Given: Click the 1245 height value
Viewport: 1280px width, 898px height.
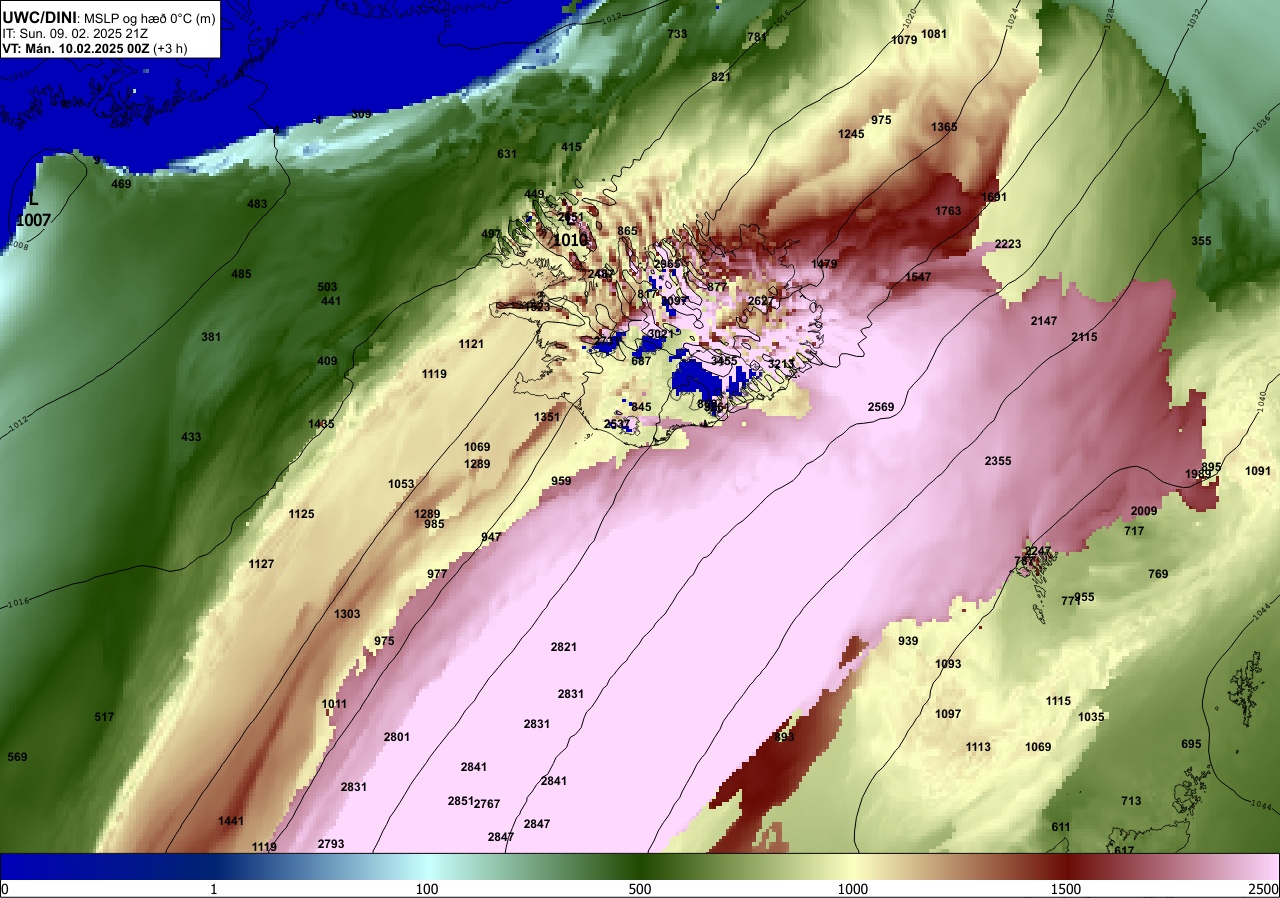Looking at the screenshot, I should (851, 134).
